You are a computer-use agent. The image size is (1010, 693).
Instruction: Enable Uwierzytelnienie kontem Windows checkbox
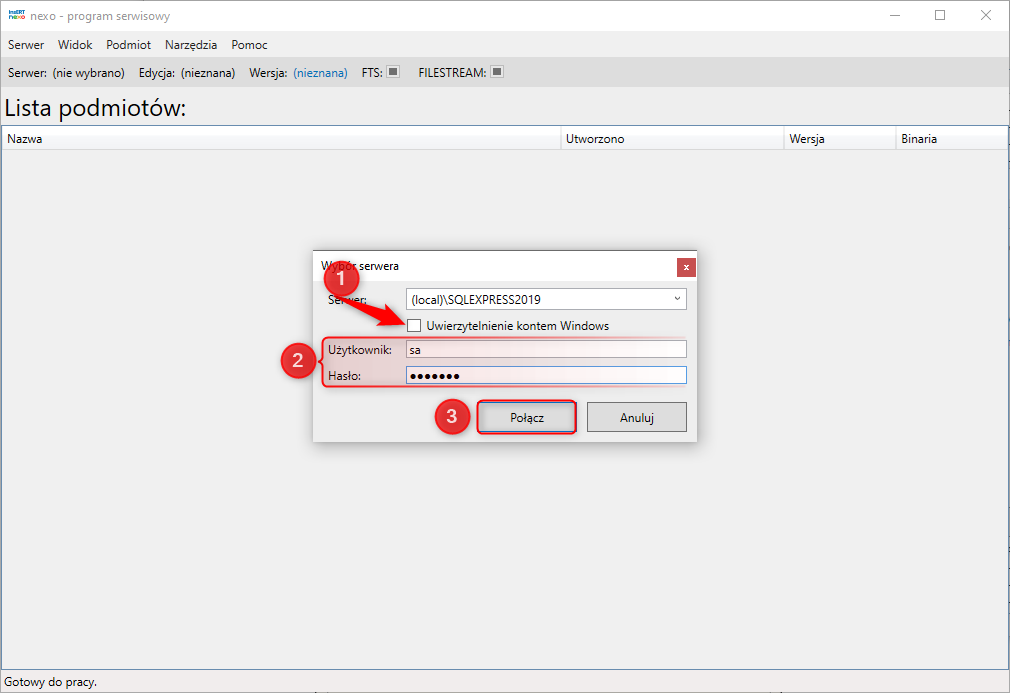(x=414, y=326)
